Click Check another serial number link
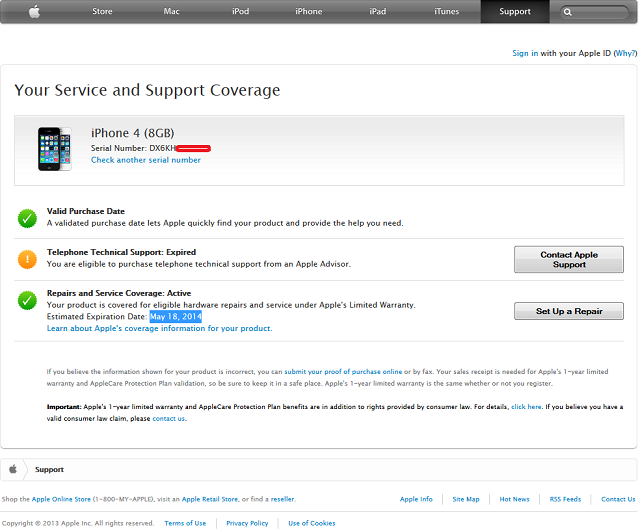This screenshot has height=530, width=640. point(146,160)
